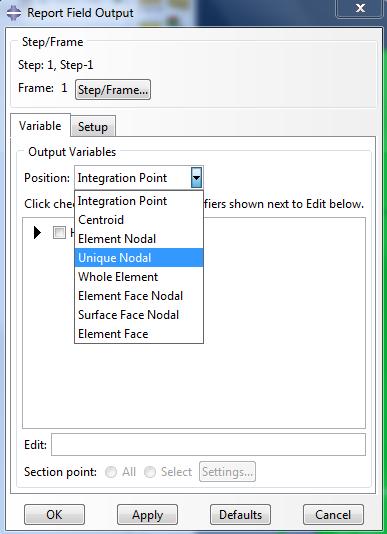Collapse the Position dropdown arrow
387x534 pixels.
pyautogui.click(x=197, y=178)
